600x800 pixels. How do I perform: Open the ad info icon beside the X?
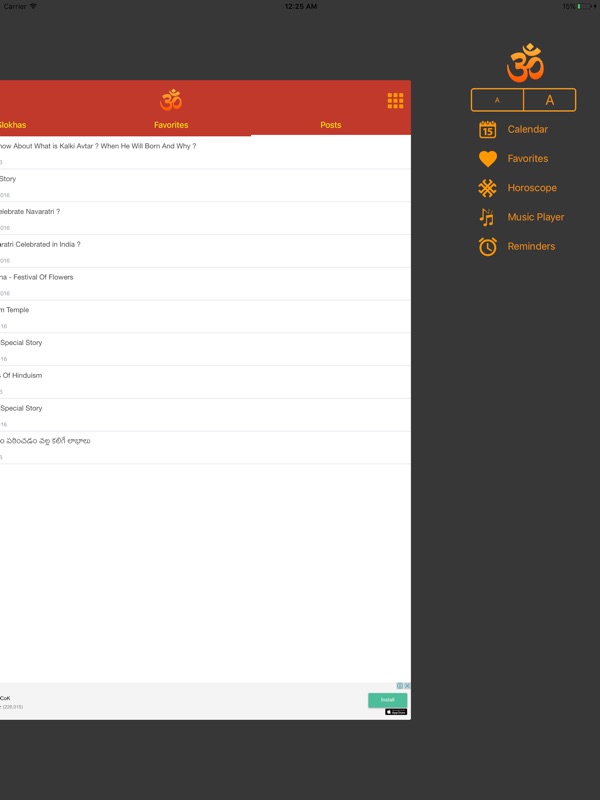pyautogui.click(x=400, y=686)
